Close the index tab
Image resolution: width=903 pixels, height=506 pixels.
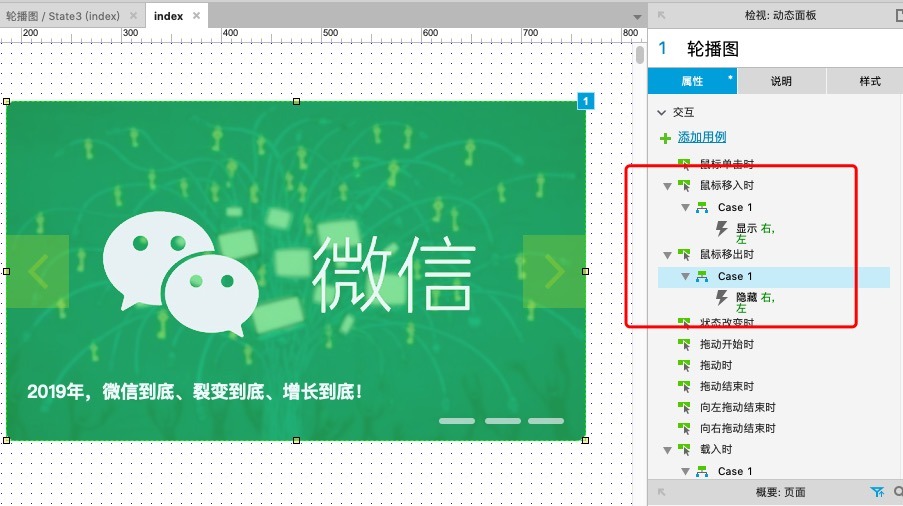(x=196, y=16)
